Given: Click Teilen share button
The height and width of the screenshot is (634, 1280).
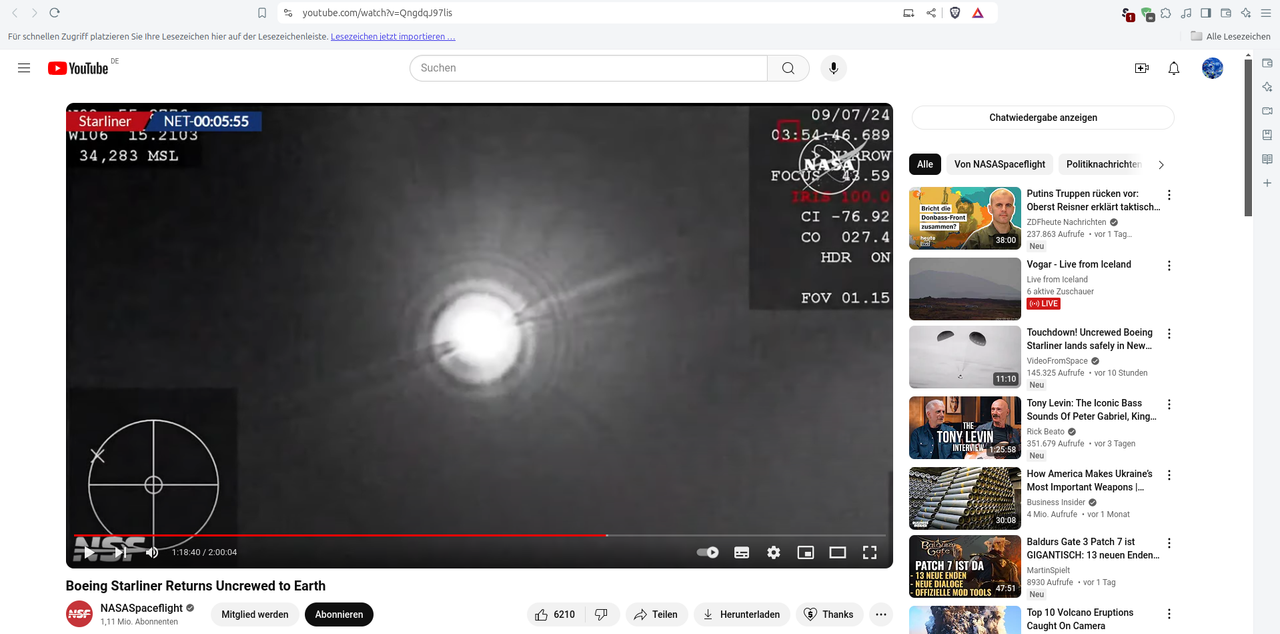Looking at the screenshot, I should (656, 614).
